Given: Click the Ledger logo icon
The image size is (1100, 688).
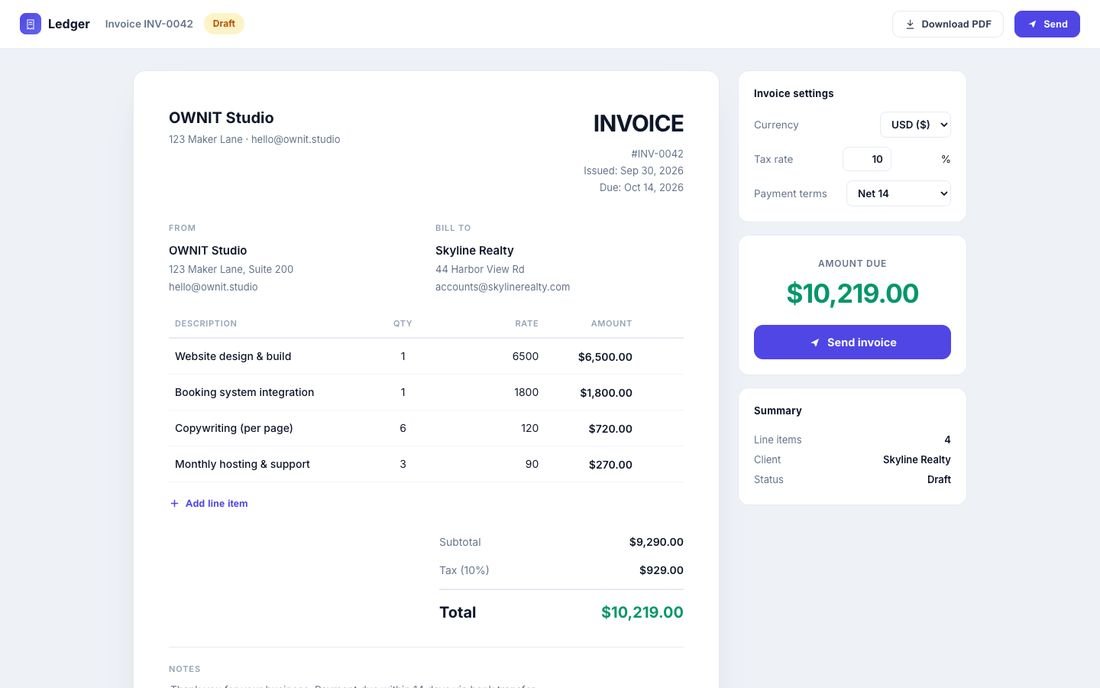Looking at the screenshot, I should [x=30, y=24].
